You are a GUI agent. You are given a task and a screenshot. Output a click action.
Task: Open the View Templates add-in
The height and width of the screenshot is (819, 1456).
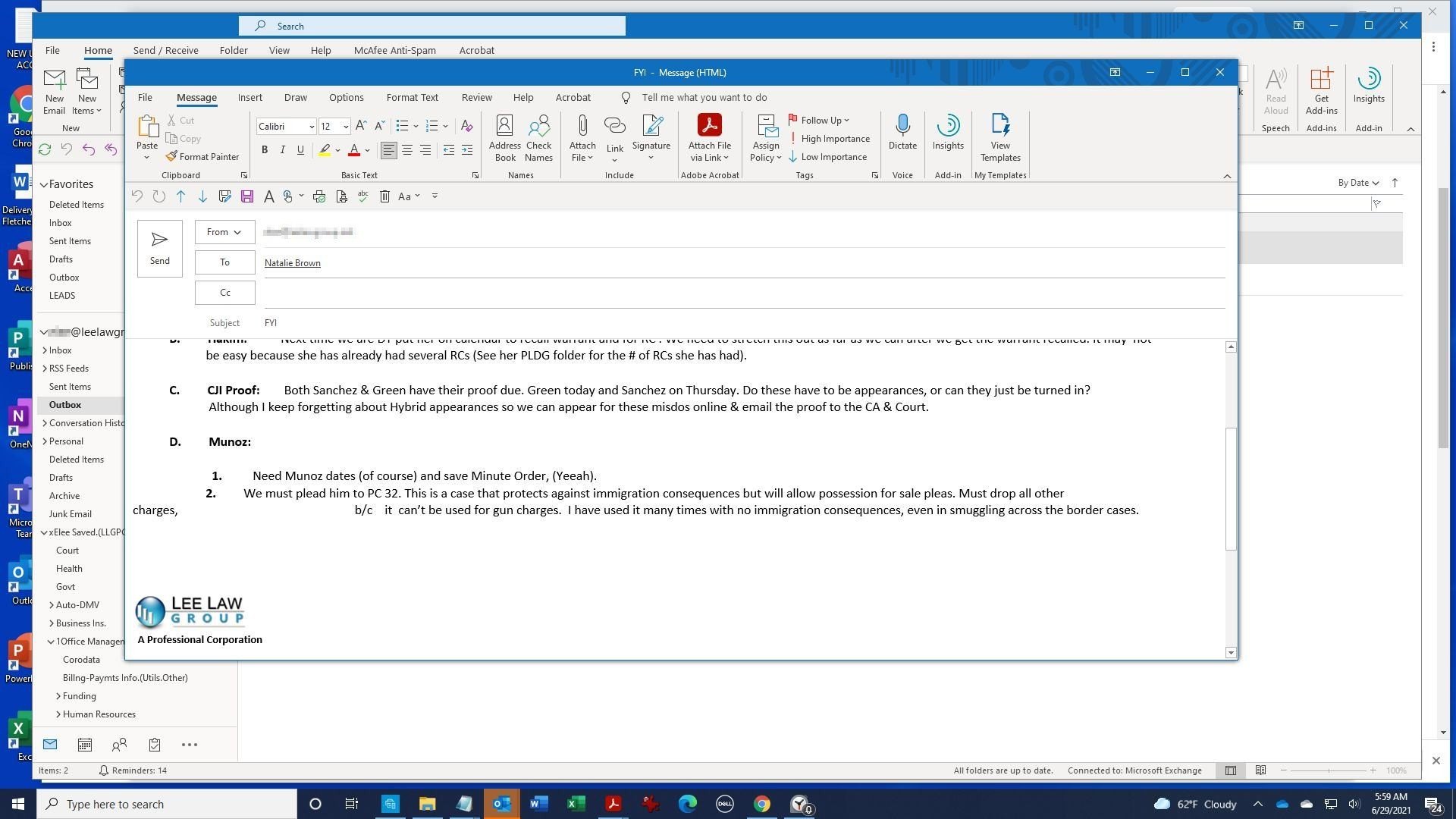(x=1000, y=138)
